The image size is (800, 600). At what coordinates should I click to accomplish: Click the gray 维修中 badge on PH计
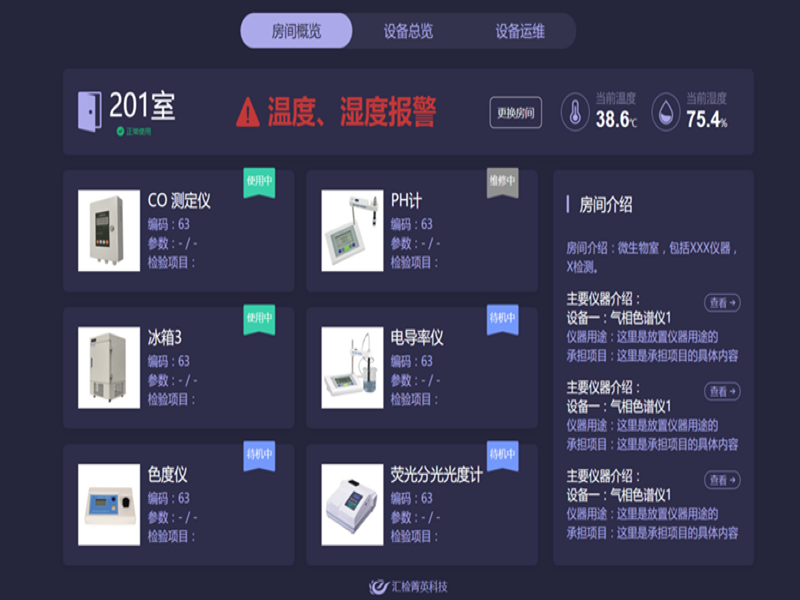pos(502,182)
